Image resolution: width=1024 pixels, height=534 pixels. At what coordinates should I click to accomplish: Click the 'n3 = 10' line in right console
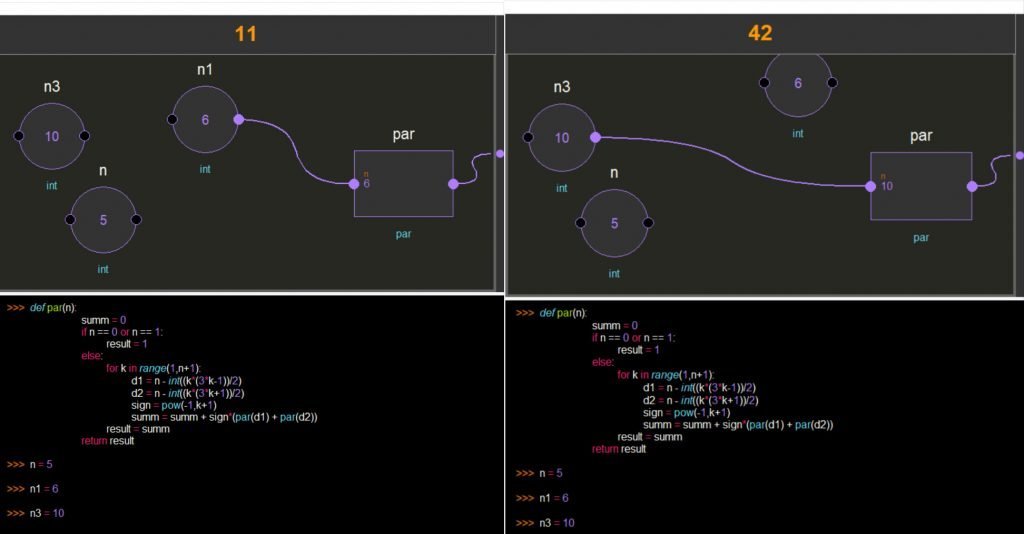(x=557, y=523)
